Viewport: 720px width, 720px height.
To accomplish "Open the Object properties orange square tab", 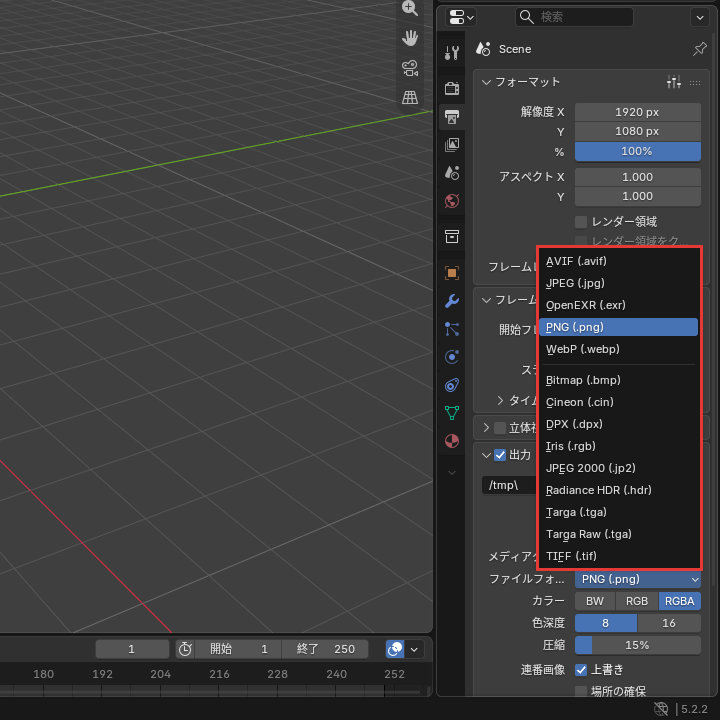I will (x=452, y=273).
